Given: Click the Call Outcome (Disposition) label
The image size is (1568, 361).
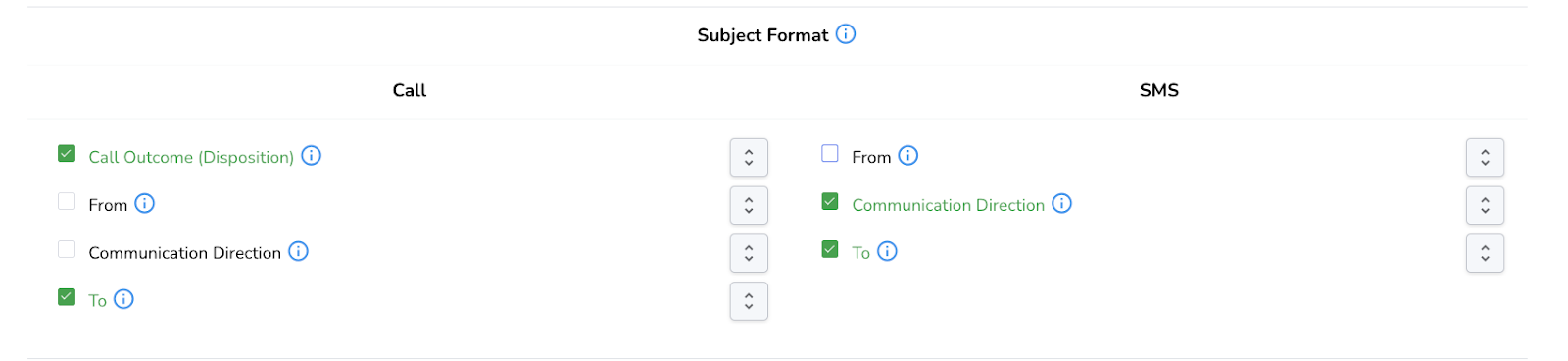Looking at the screenshot, I should pos(191,157).
